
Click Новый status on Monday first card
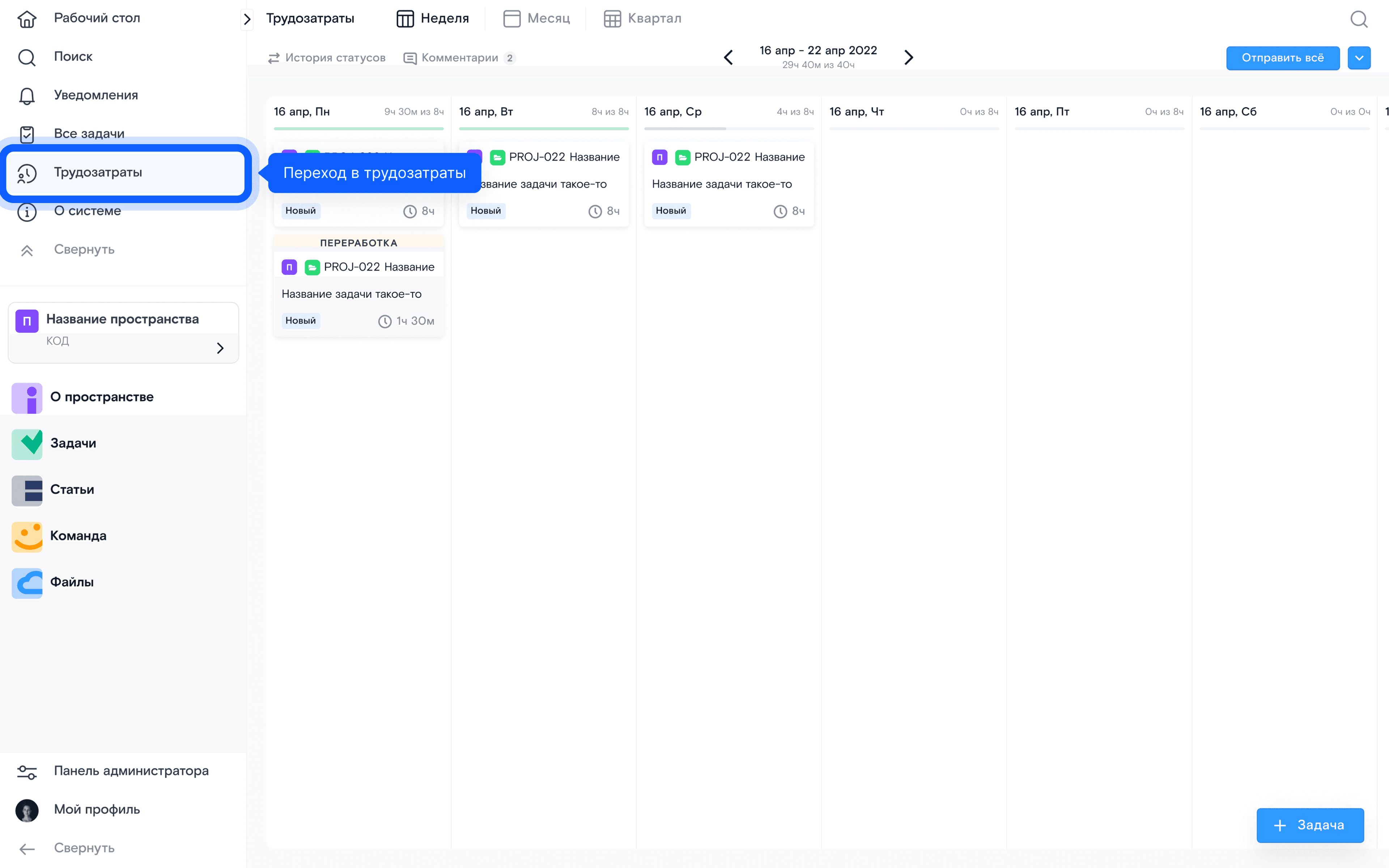pos(300,211)
